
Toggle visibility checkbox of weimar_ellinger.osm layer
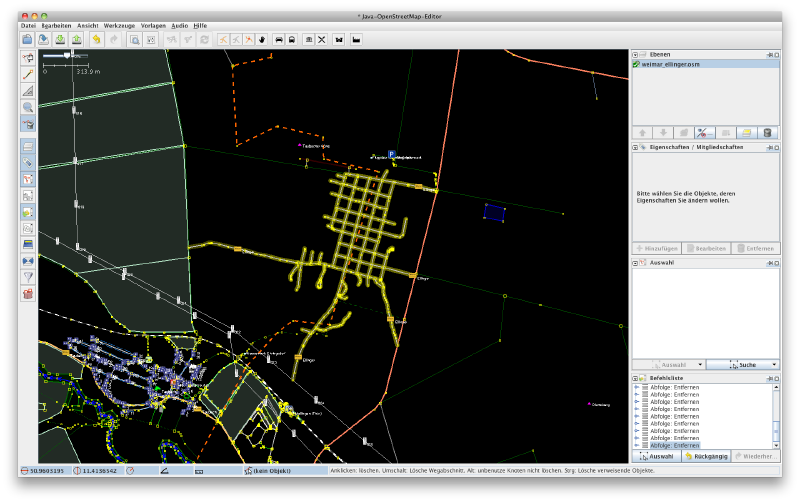636,64
